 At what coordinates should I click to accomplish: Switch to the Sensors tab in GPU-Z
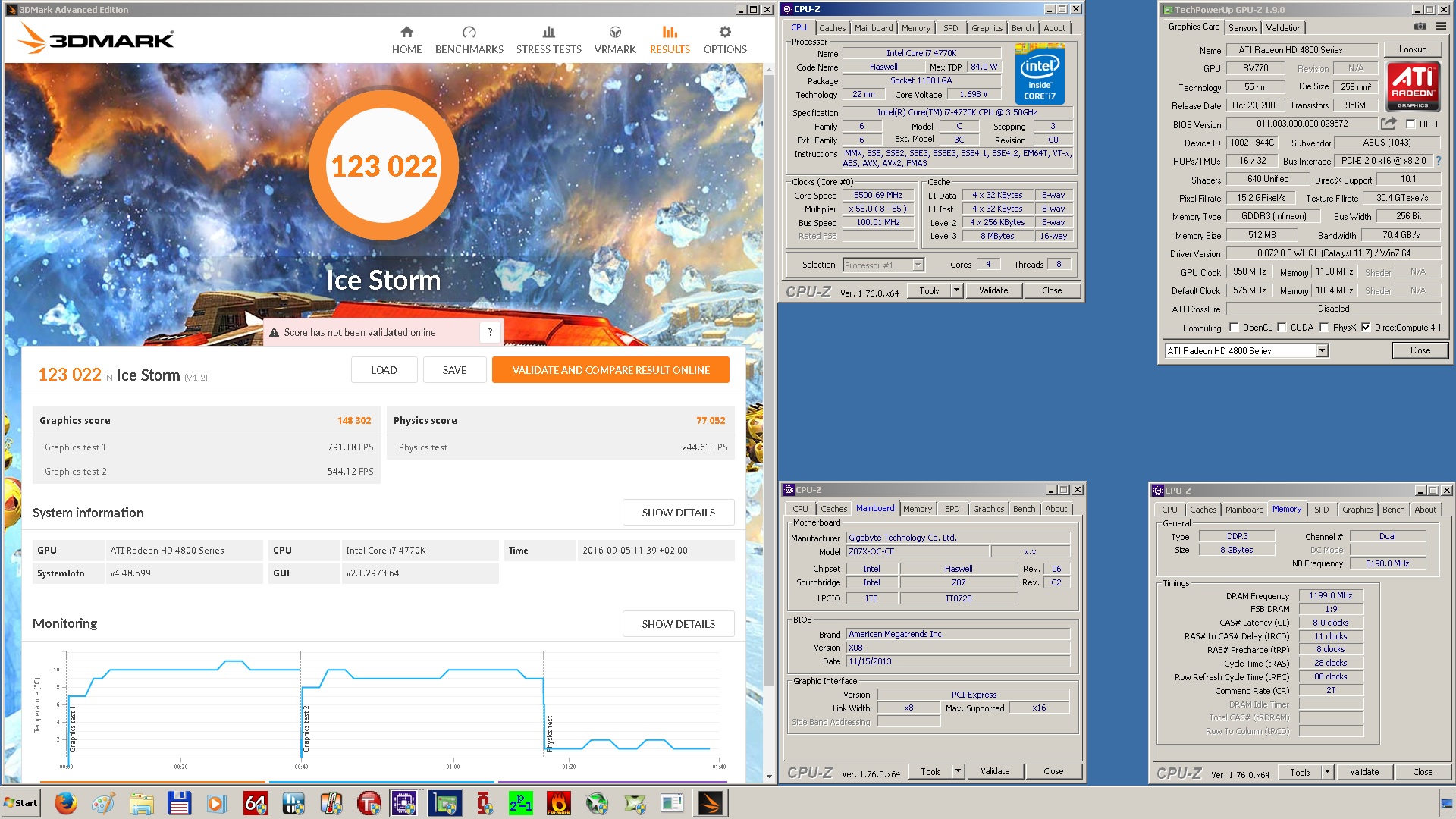point(1243,27)
